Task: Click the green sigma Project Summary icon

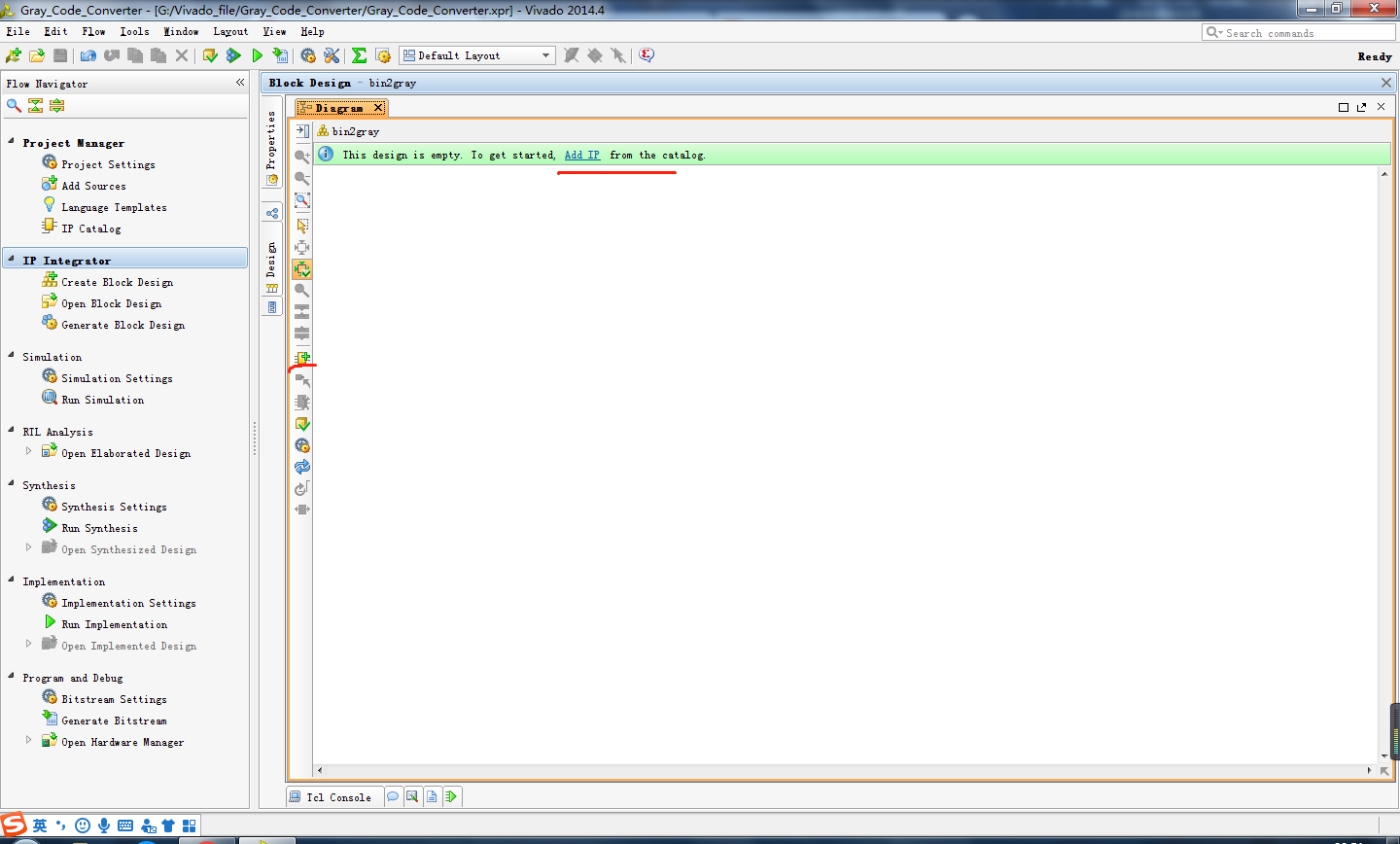Action: pyautogui.click(x=359, y=55)
